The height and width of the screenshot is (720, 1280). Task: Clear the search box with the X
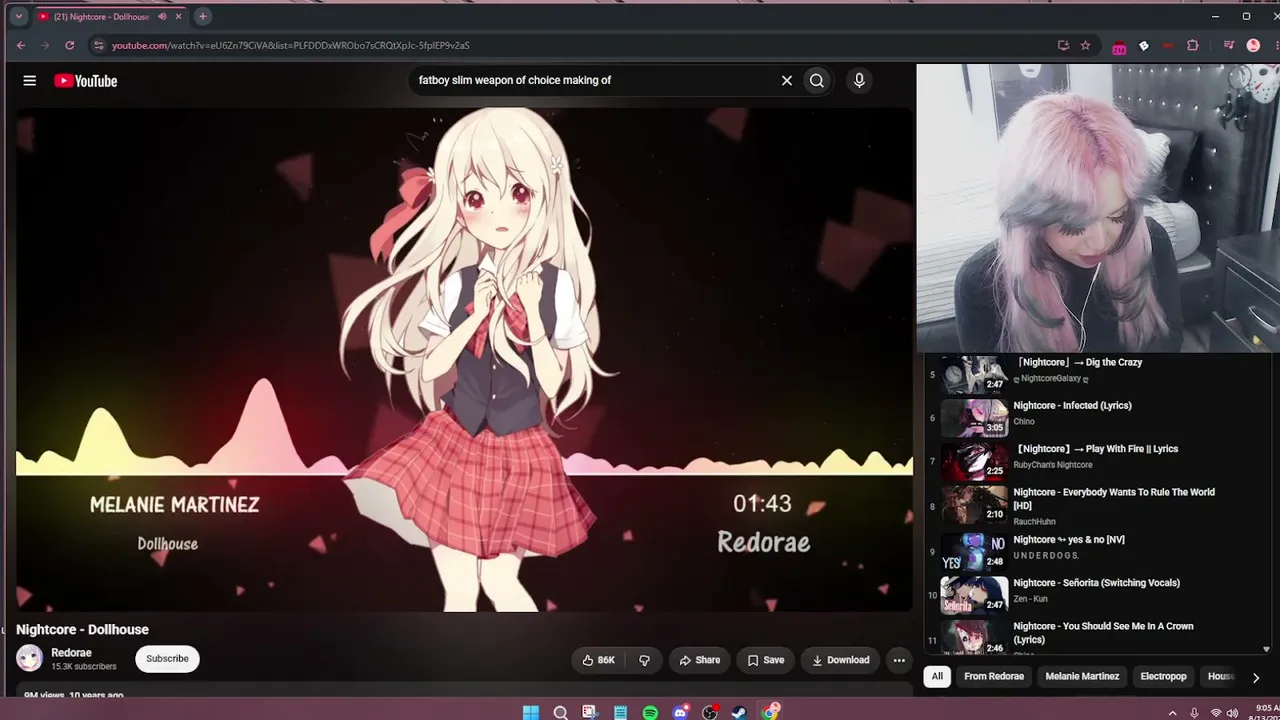coord(787,81)
